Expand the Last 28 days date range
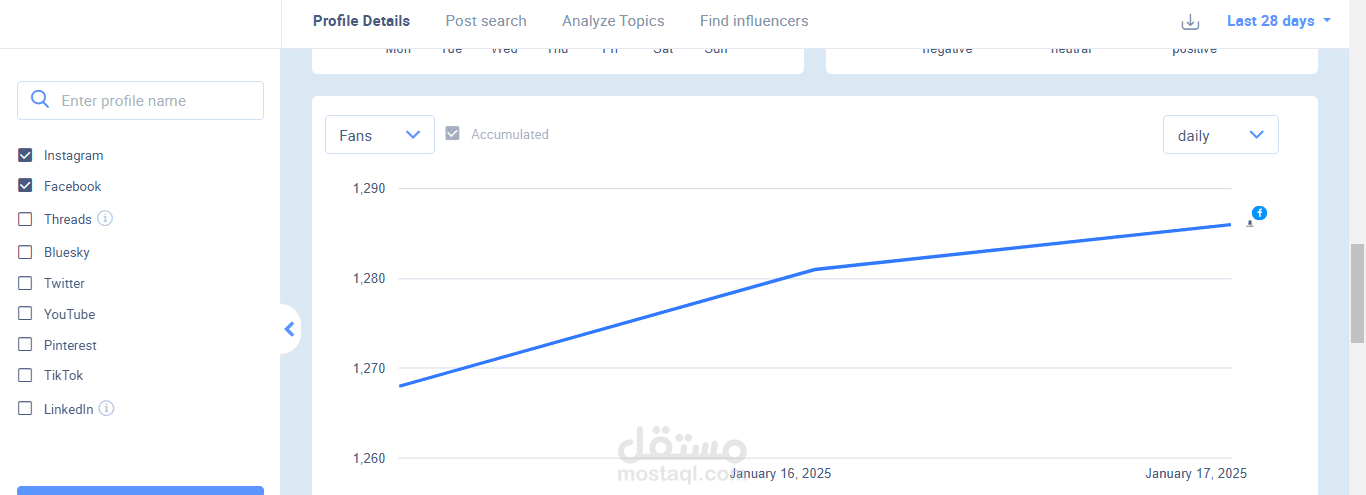The image size is (1366, 495). (1279, 21)
